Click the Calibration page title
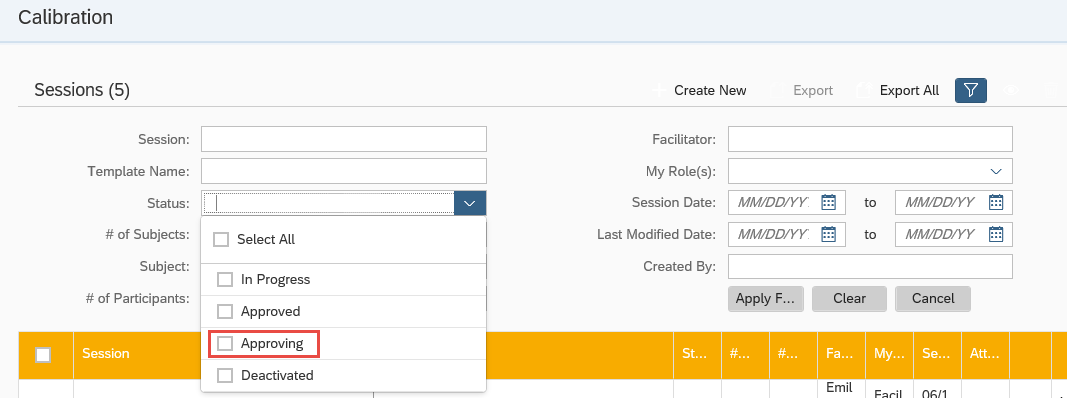Viewport: 1067px width, 398px height. click(65, 17)
